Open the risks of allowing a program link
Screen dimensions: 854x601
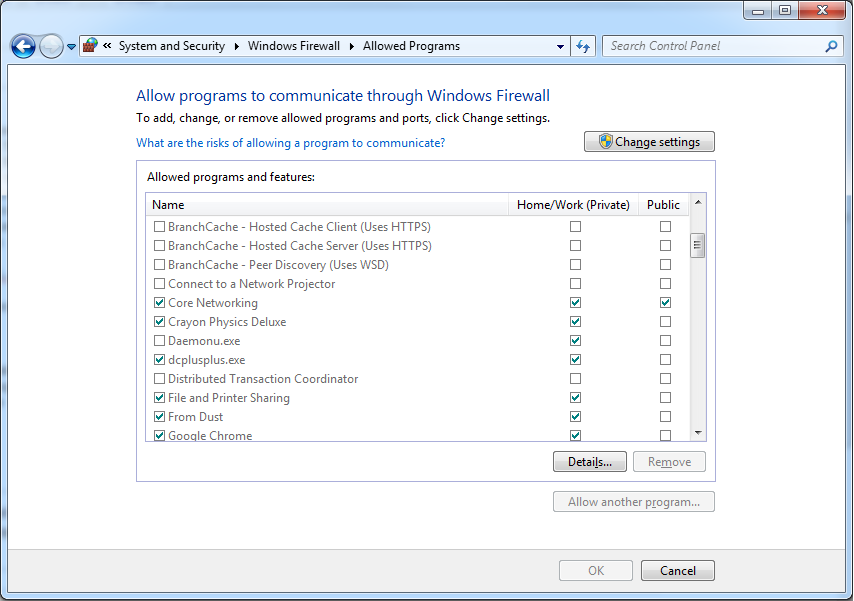pyautogui.click(x=290, y=143)
